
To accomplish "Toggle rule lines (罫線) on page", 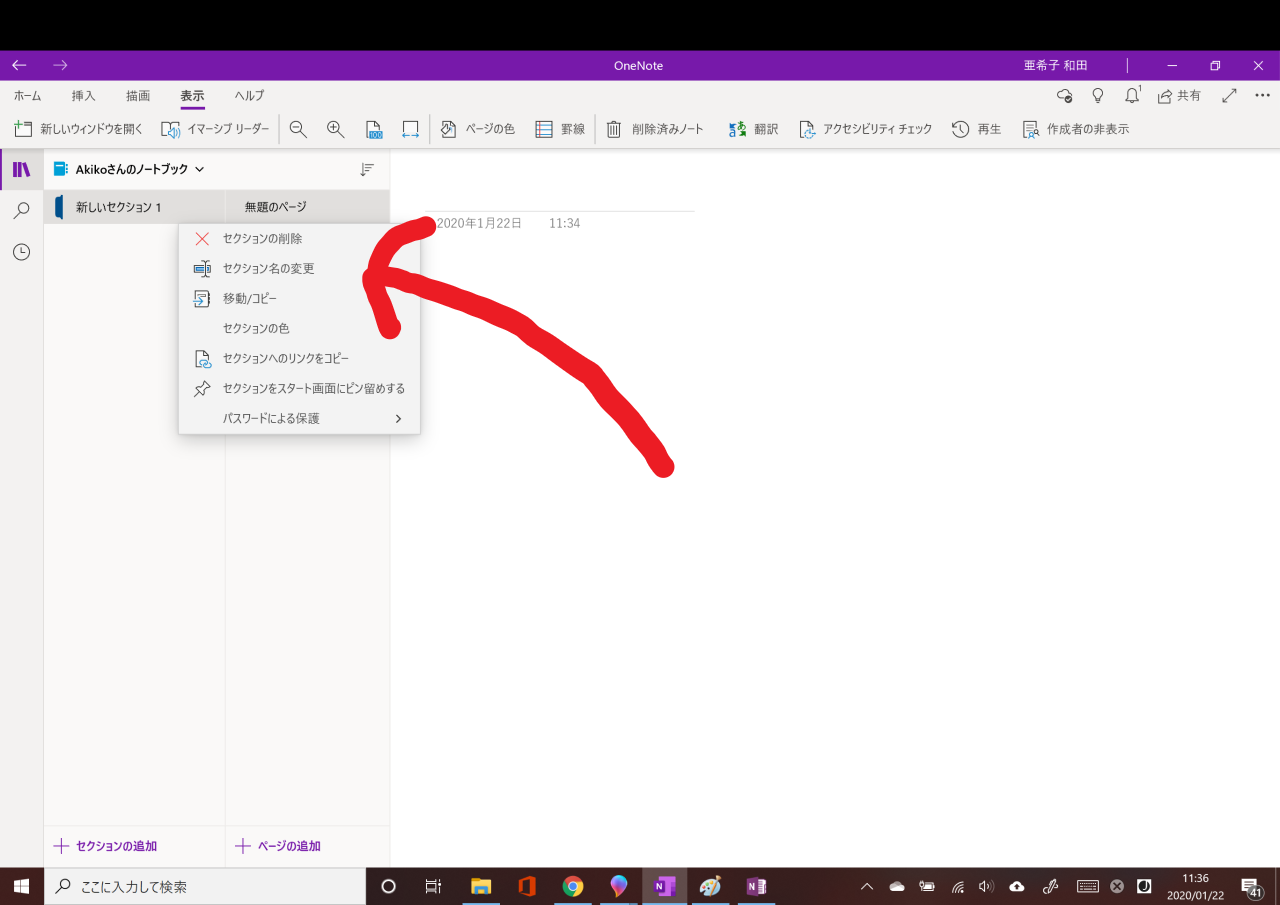I will point(560,129).
